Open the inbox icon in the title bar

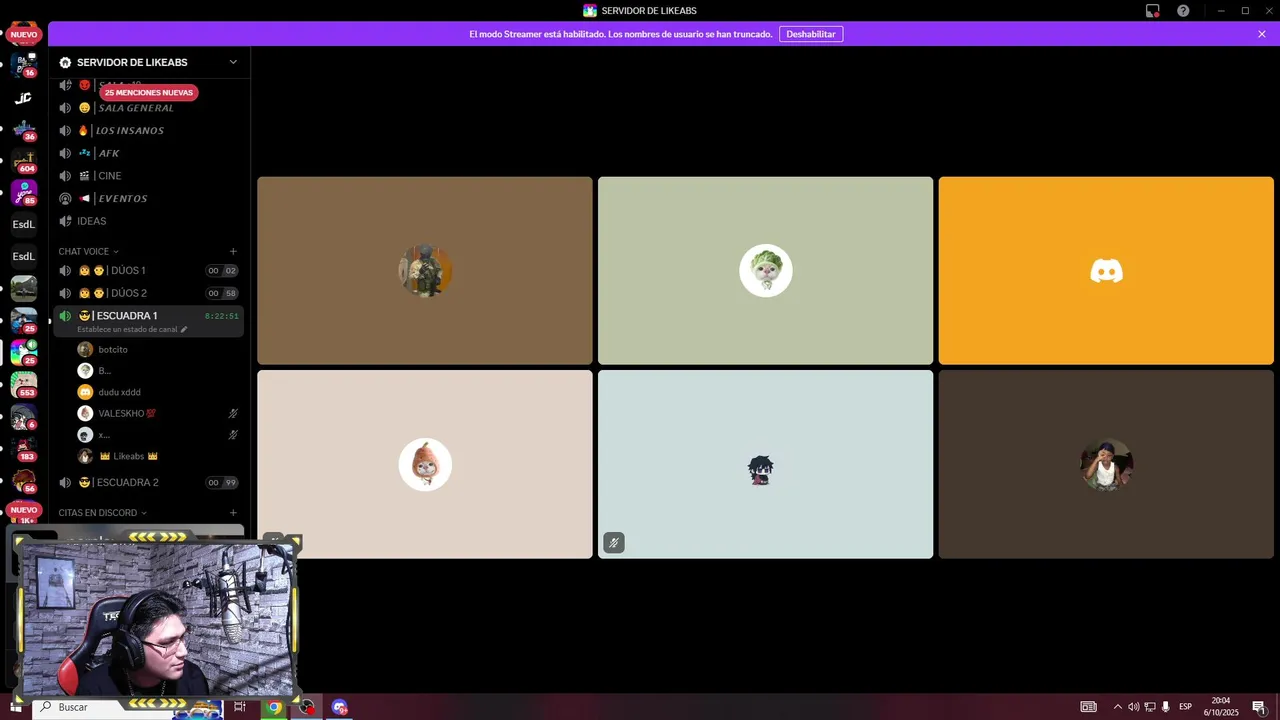(x=1153, y=11)
